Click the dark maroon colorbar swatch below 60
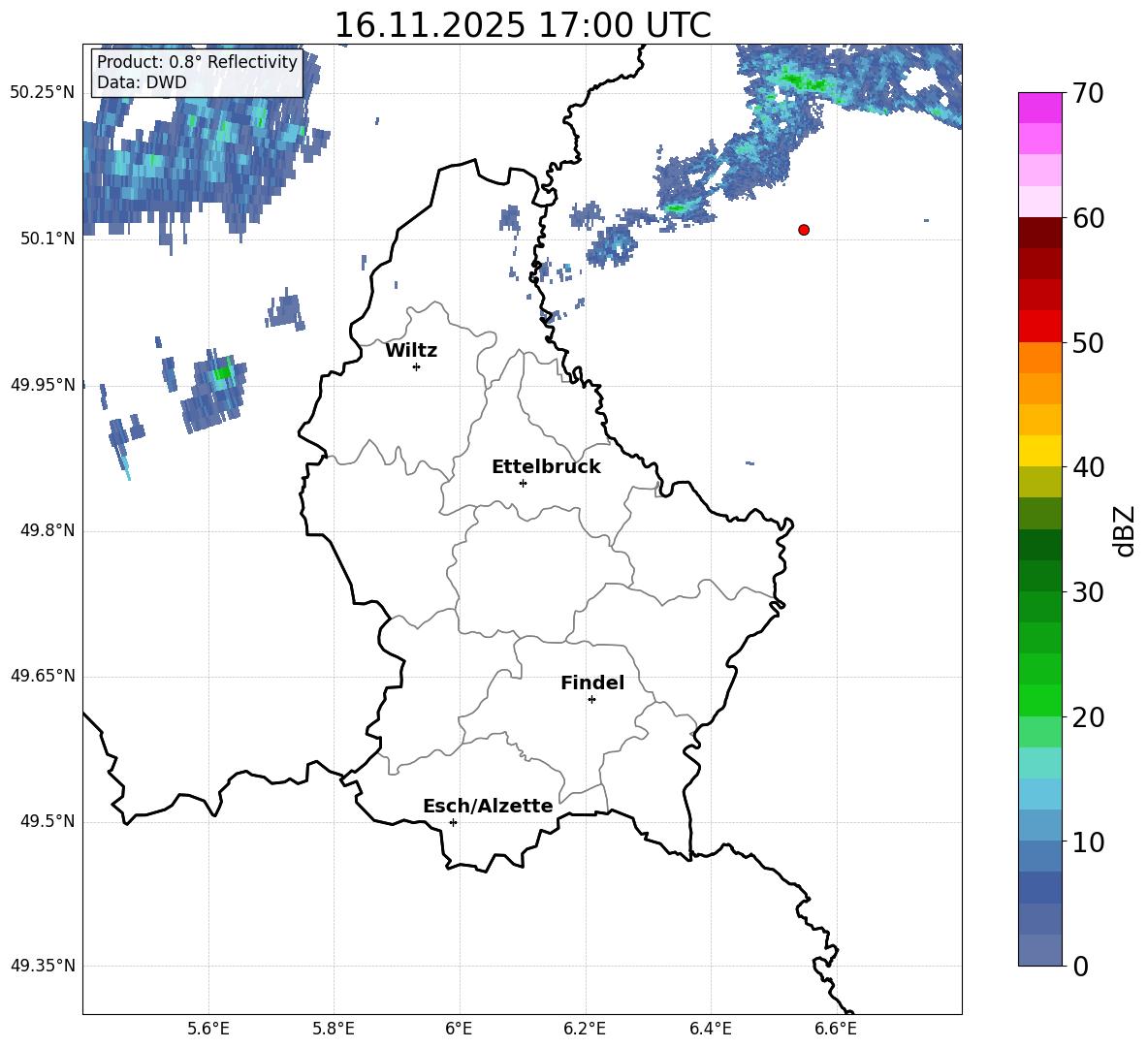The width and height of the screenshot is (1148, 1048). click(x=1040, y=233)
